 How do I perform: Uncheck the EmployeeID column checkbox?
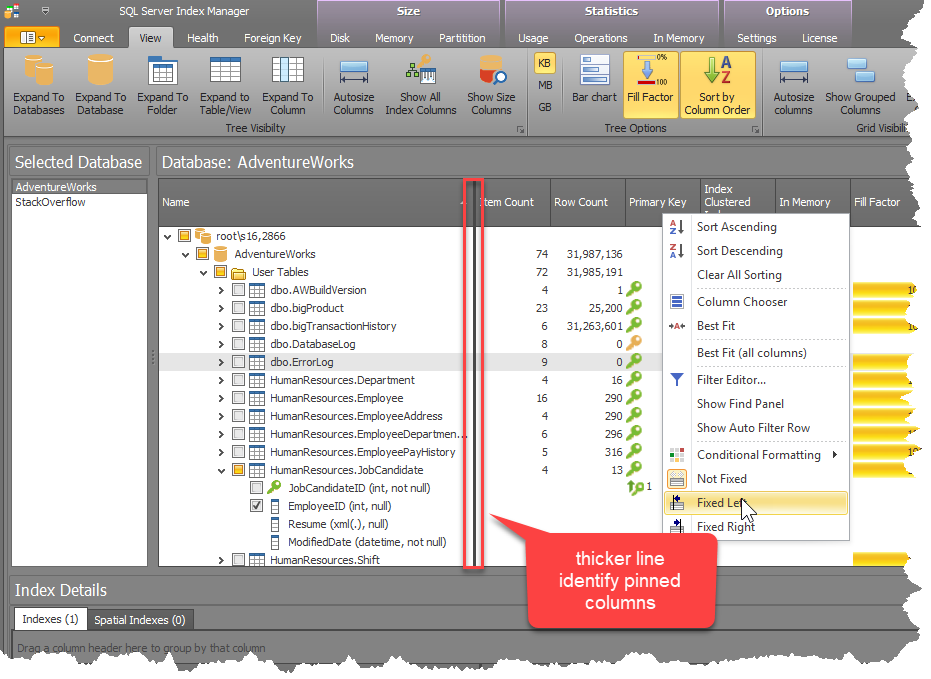[x=257, y=506]
